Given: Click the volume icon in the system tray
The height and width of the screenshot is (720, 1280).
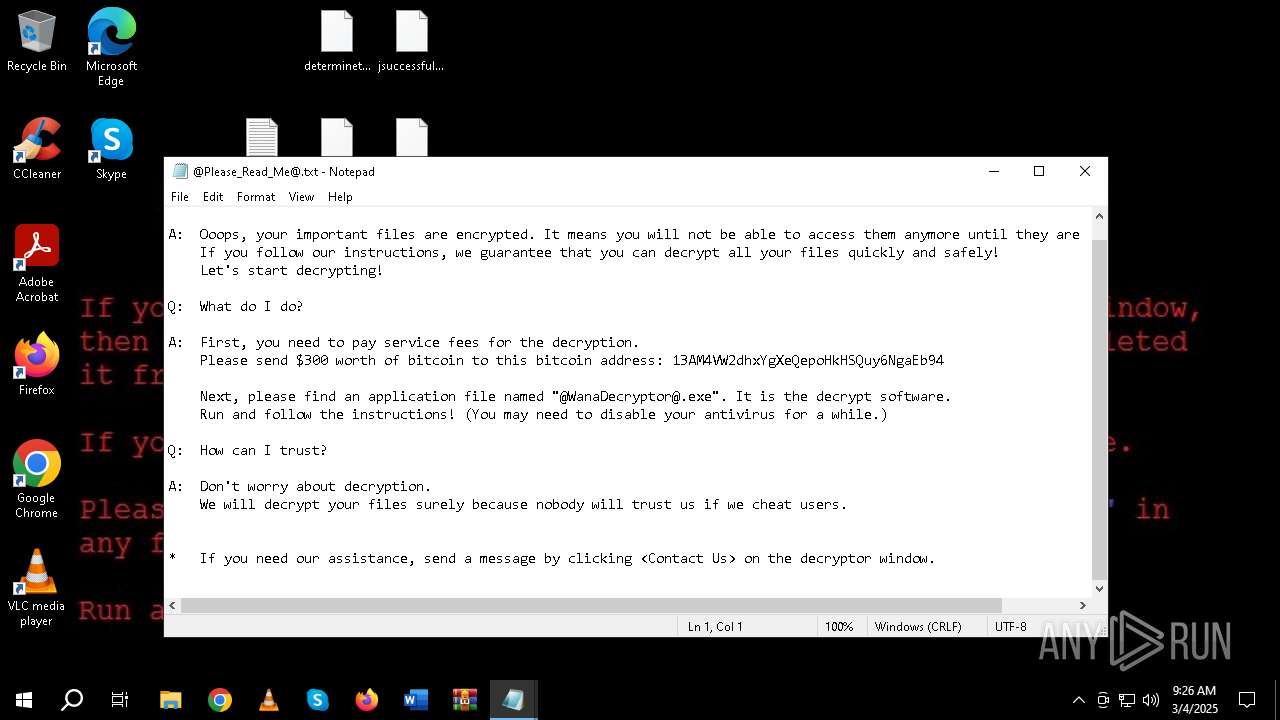Looking at the screenshot, I should (x=1151, y=700).
